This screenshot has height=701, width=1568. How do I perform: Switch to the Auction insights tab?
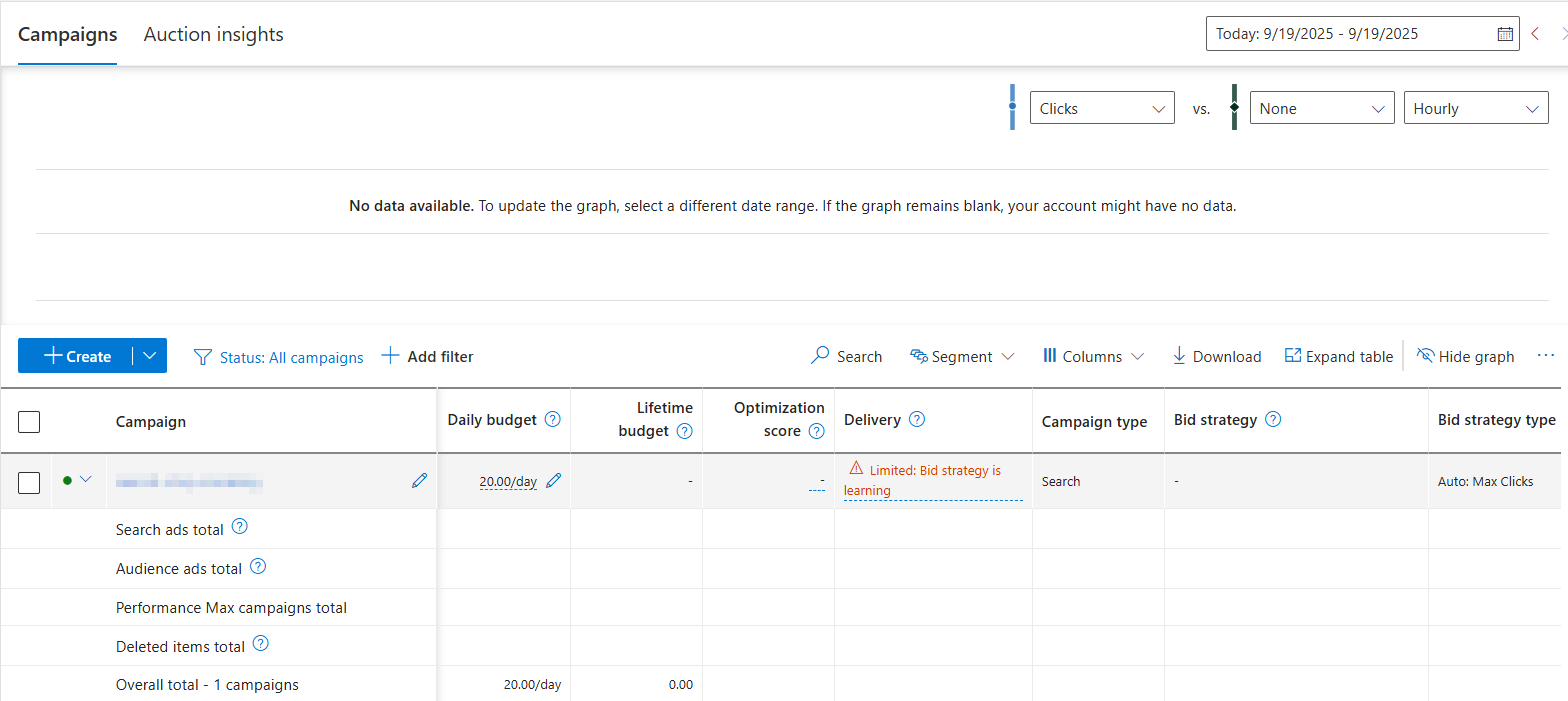point(214,34)
